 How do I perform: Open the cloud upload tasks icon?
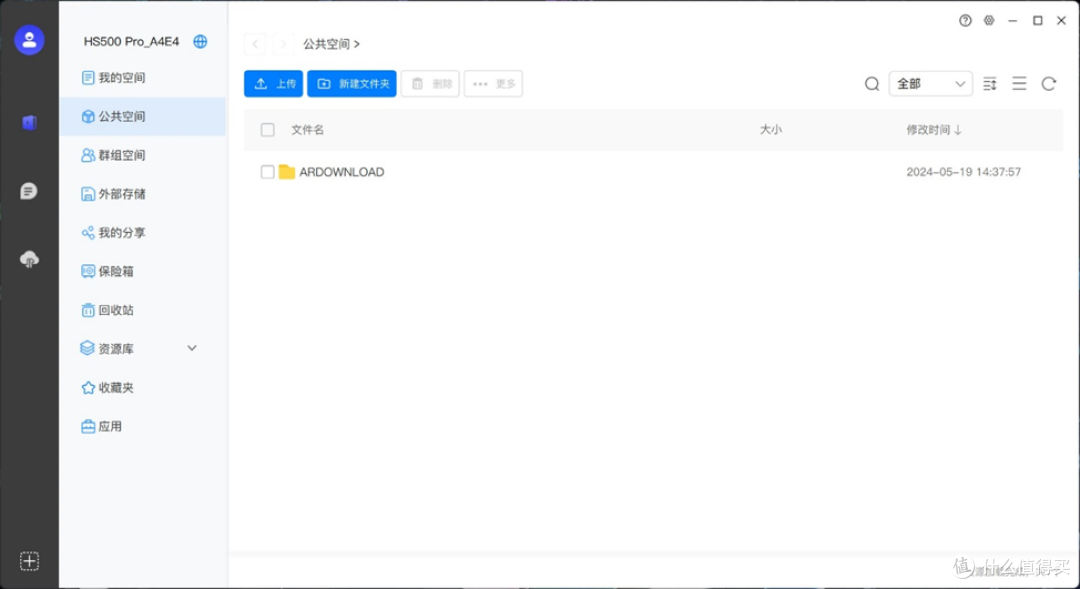(29, 259)
